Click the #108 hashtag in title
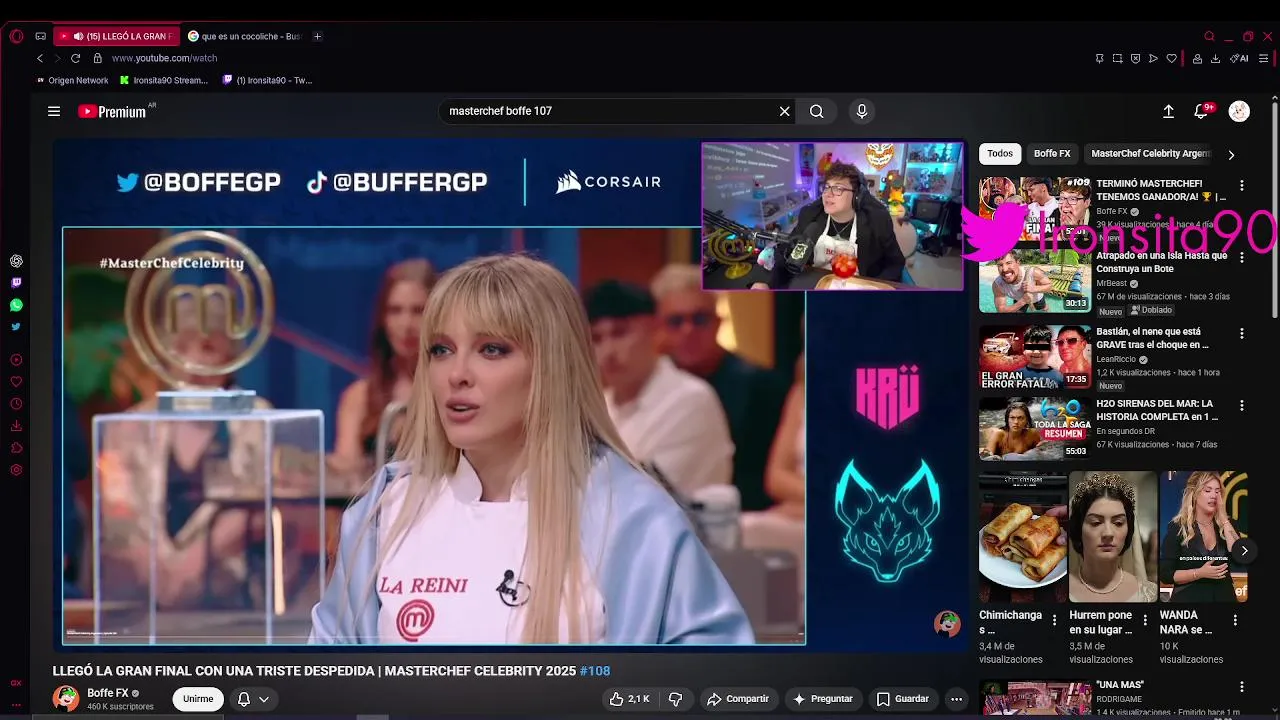The width and height of the screenshot is (1280, 720). coord(595,671)
